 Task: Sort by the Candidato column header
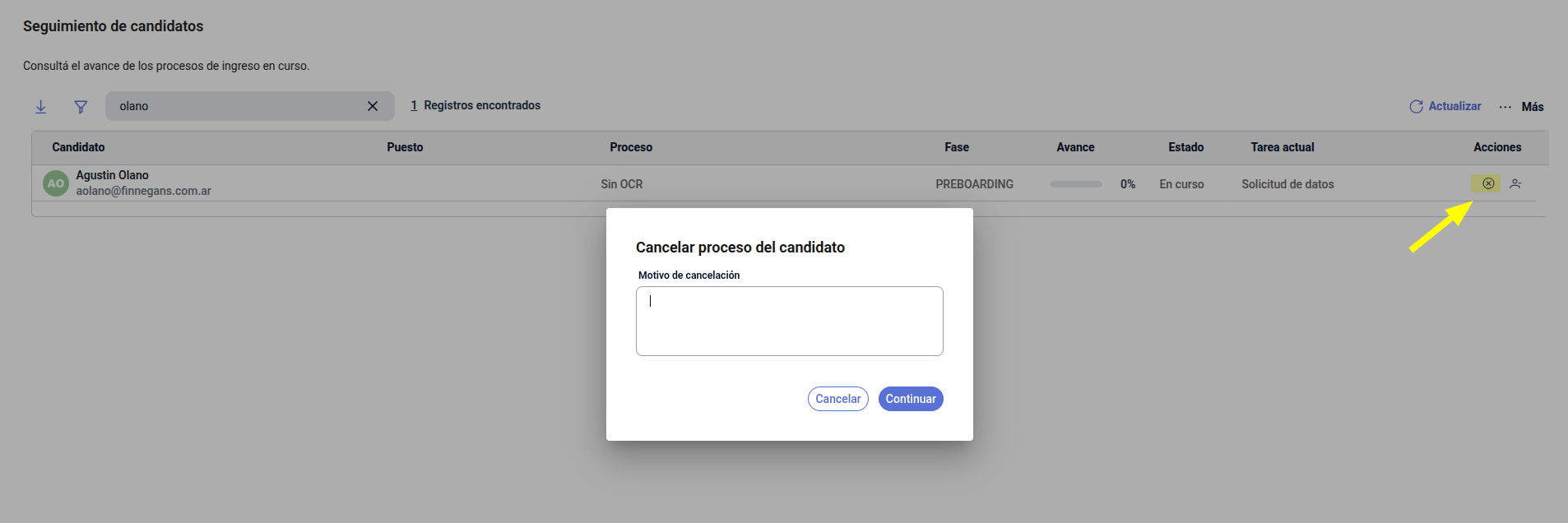(x=78, y=147)
